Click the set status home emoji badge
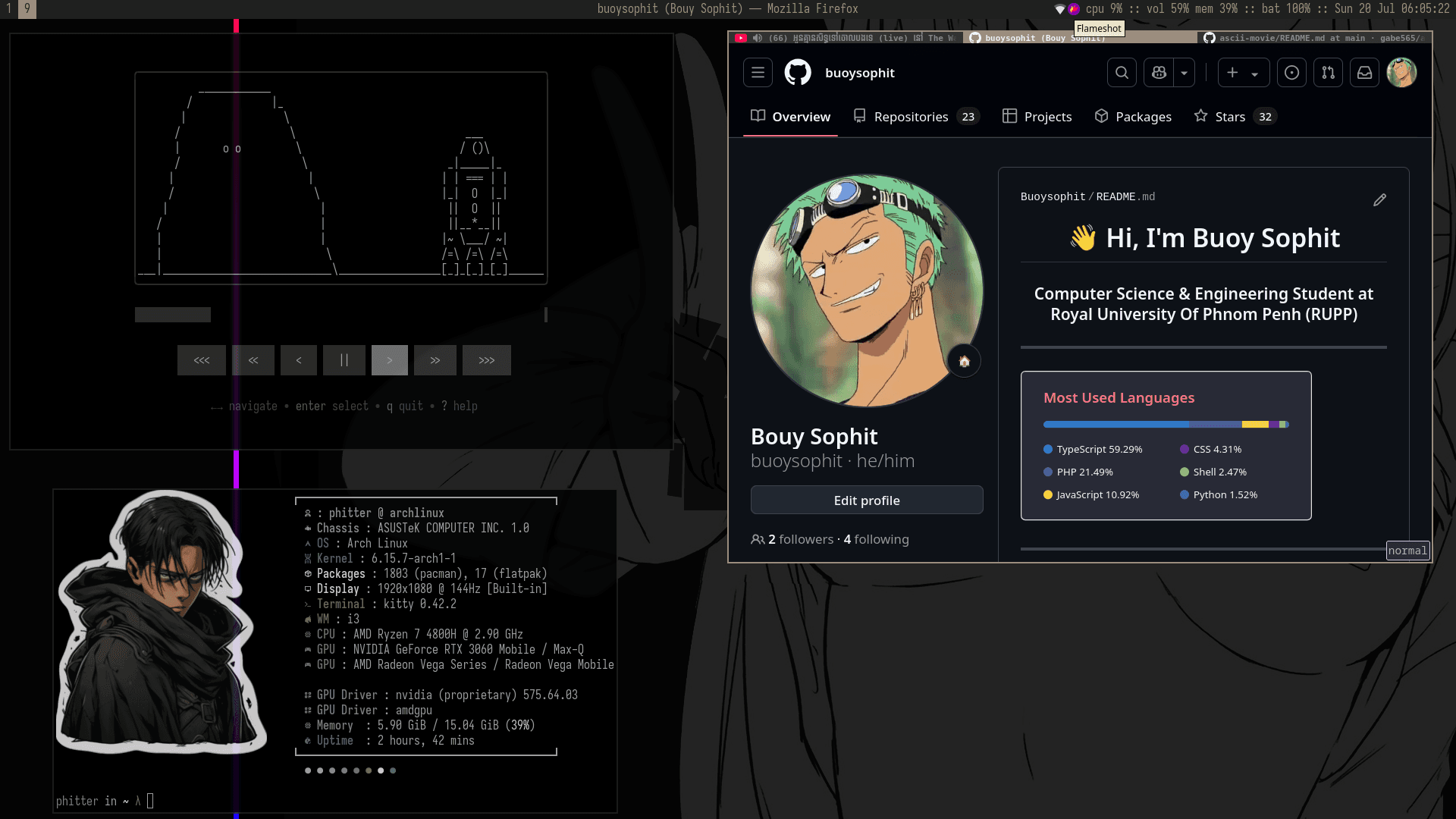Image resolution: width=1456 pixels, height=819 pixels. [964, 361]
